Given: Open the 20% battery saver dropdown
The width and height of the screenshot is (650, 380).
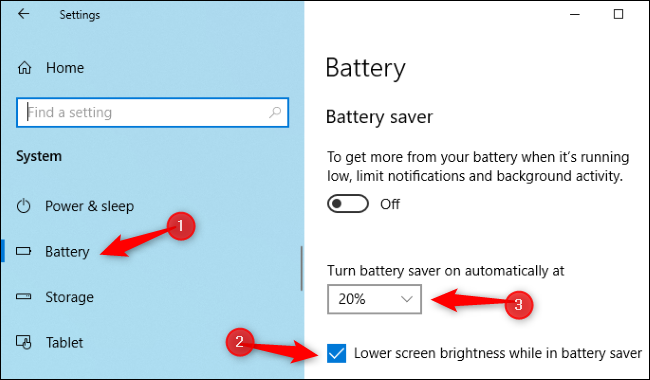Looking at the screenshot, I should pyautogui.click(x=374, y=299).
